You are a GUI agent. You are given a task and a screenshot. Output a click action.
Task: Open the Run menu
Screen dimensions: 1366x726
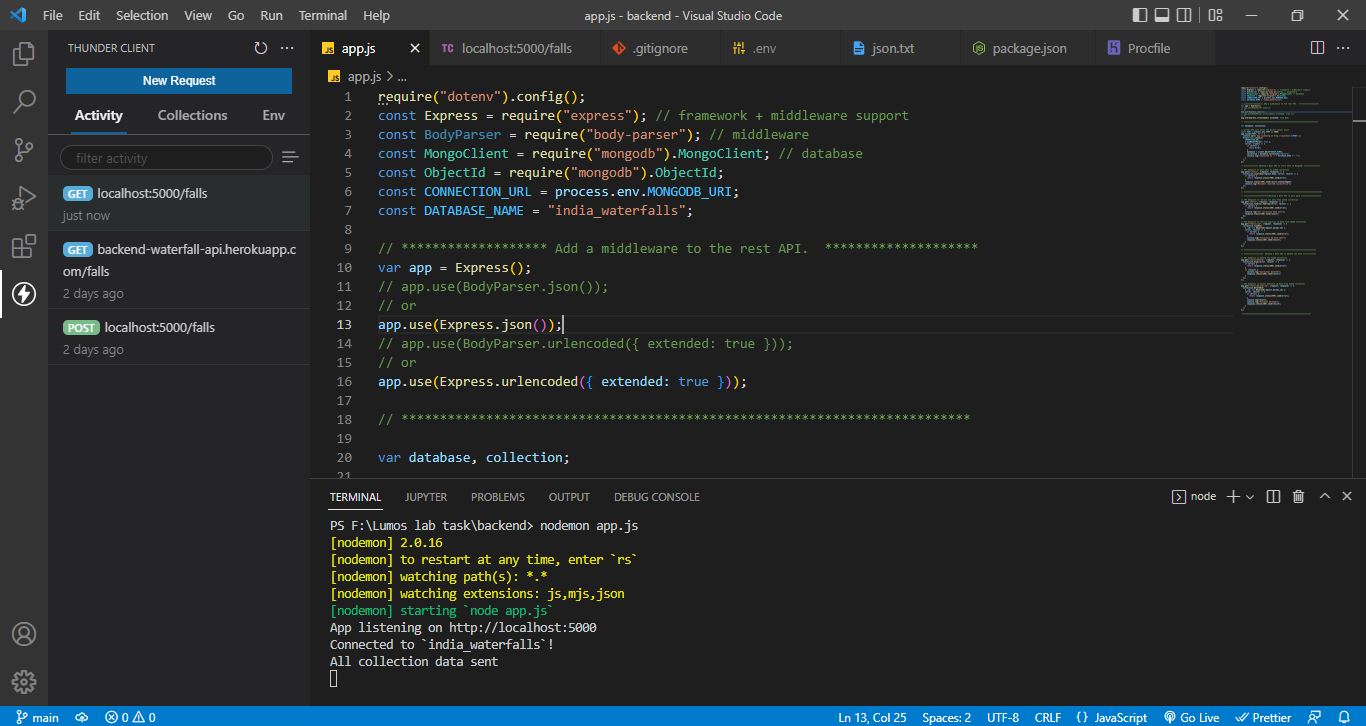click(271, 15)
